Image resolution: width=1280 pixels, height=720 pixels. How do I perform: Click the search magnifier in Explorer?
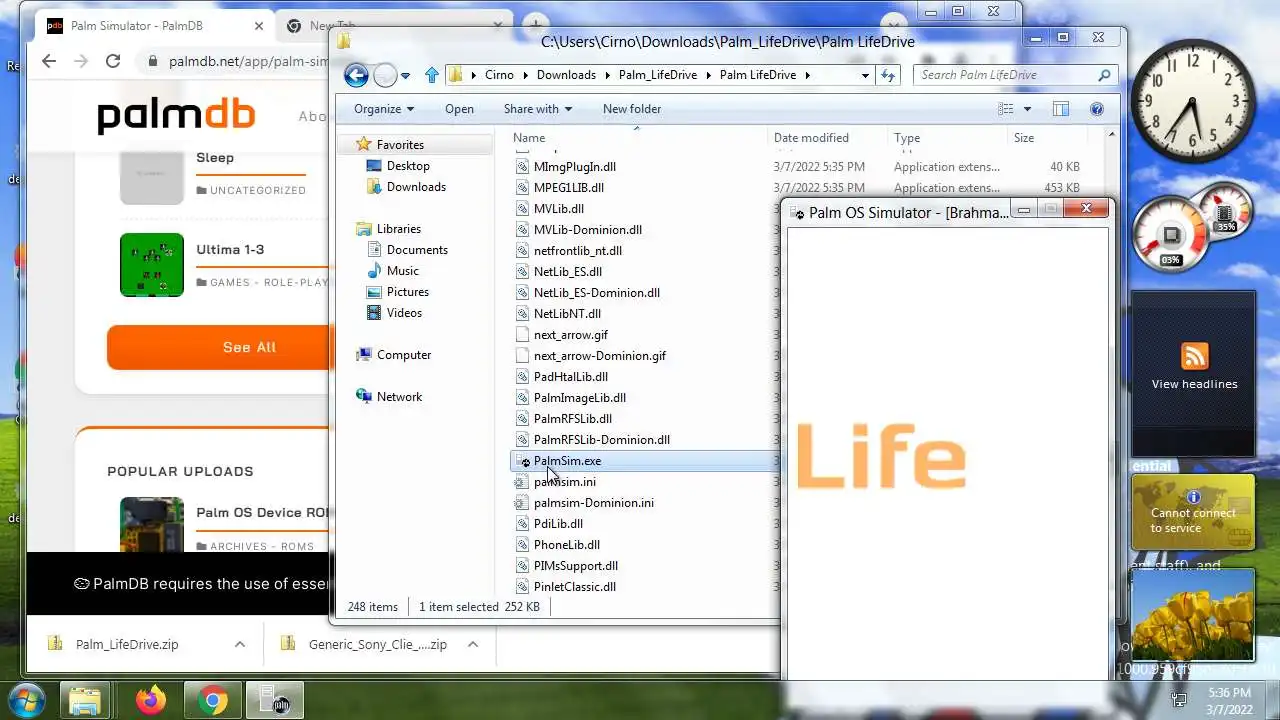(1104, 75)
